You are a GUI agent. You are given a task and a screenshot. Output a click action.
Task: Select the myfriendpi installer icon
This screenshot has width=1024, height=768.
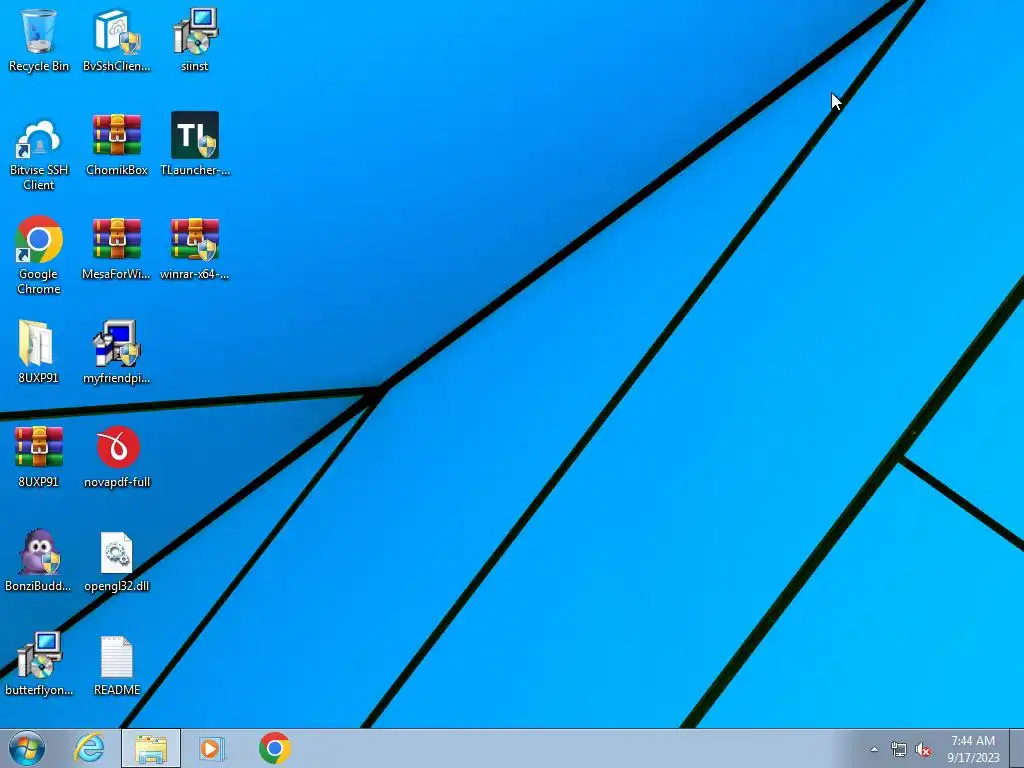[116, 352]
